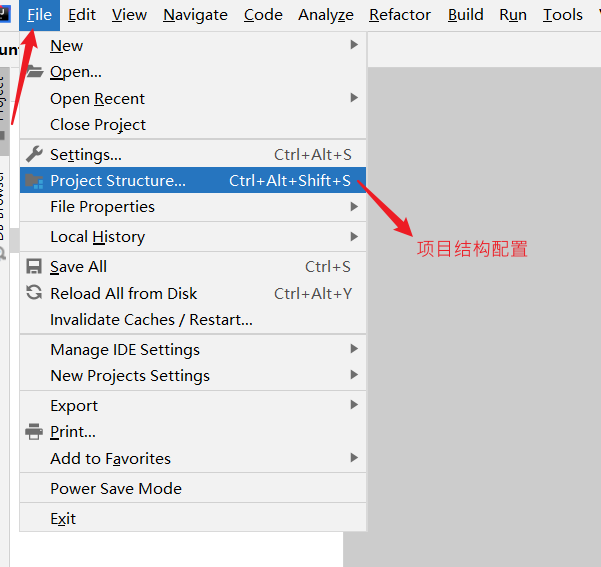
Task: Choose Invalidate Caches / Restart
Action: [x=151, y=320]
